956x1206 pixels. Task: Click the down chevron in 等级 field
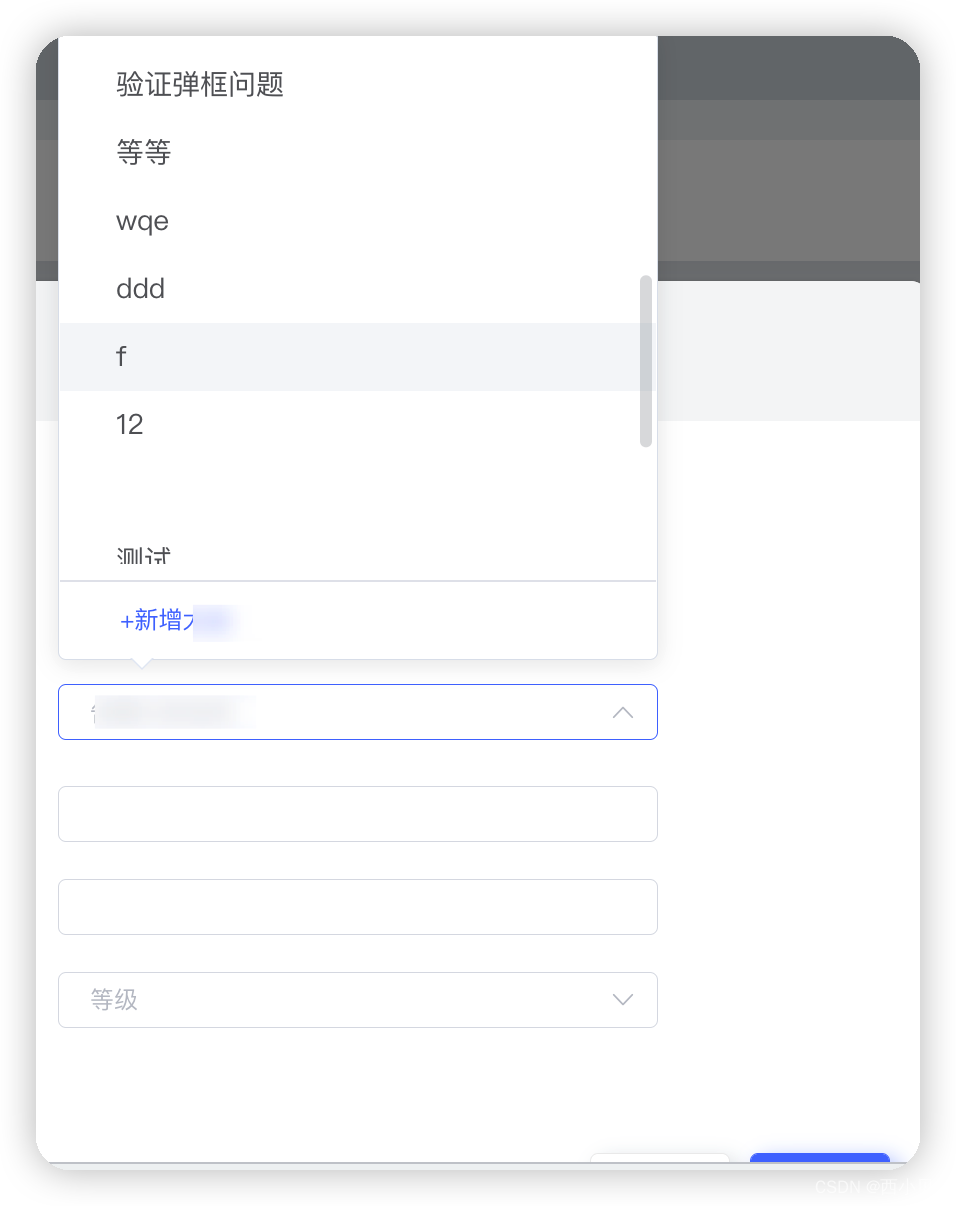(x=622, y=1000)
